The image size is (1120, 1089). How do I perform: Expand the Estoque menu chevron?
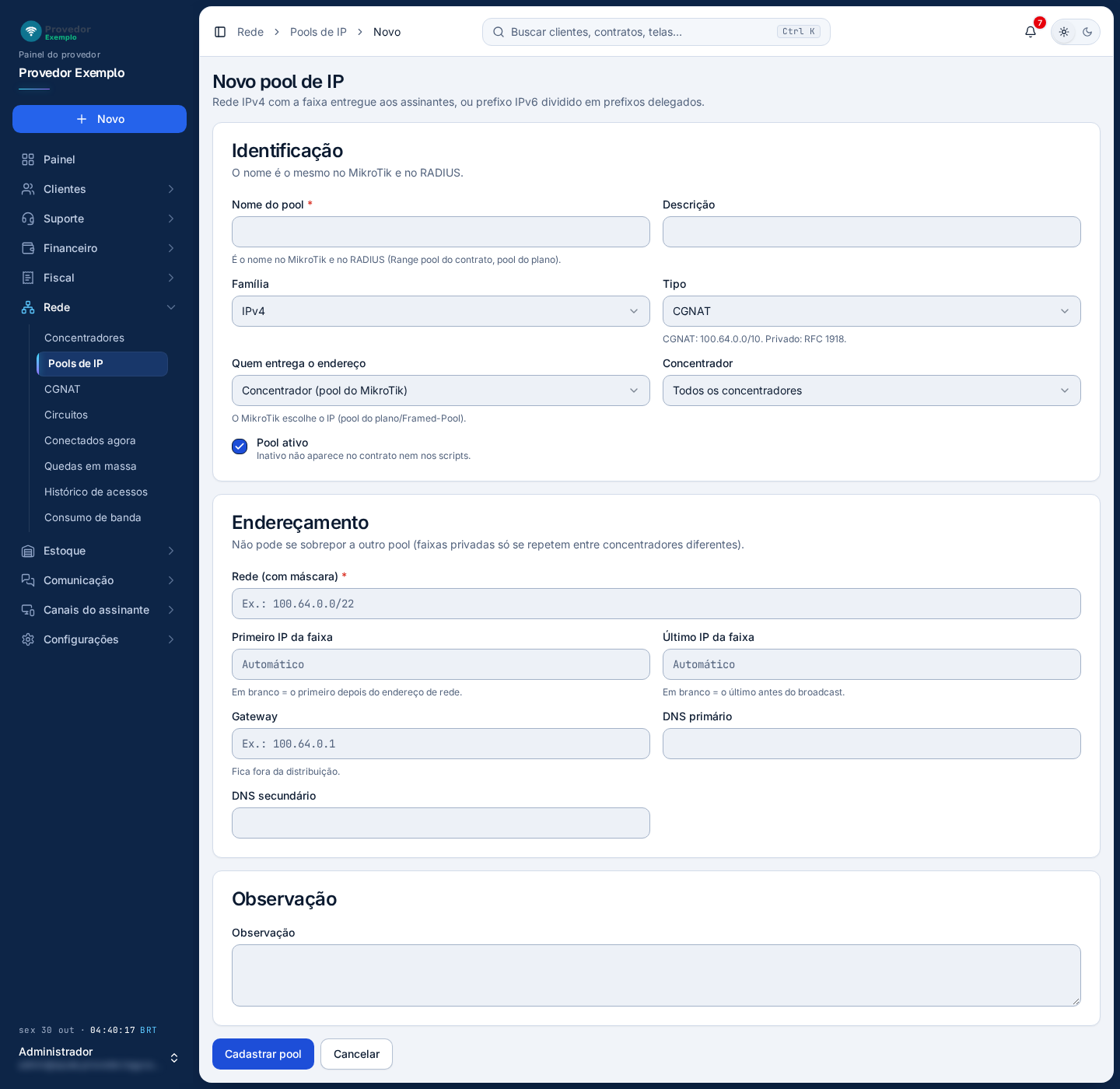coord(171,551)
